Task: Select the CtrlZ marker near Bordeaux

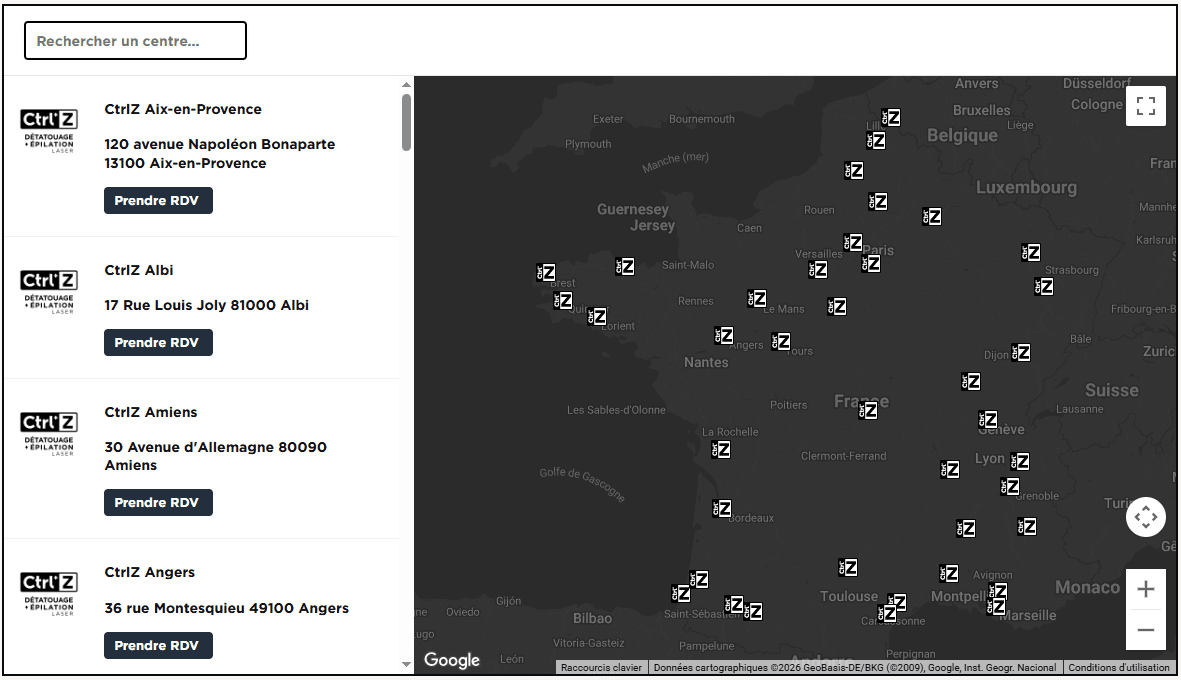Action: (x=723, y=508)
